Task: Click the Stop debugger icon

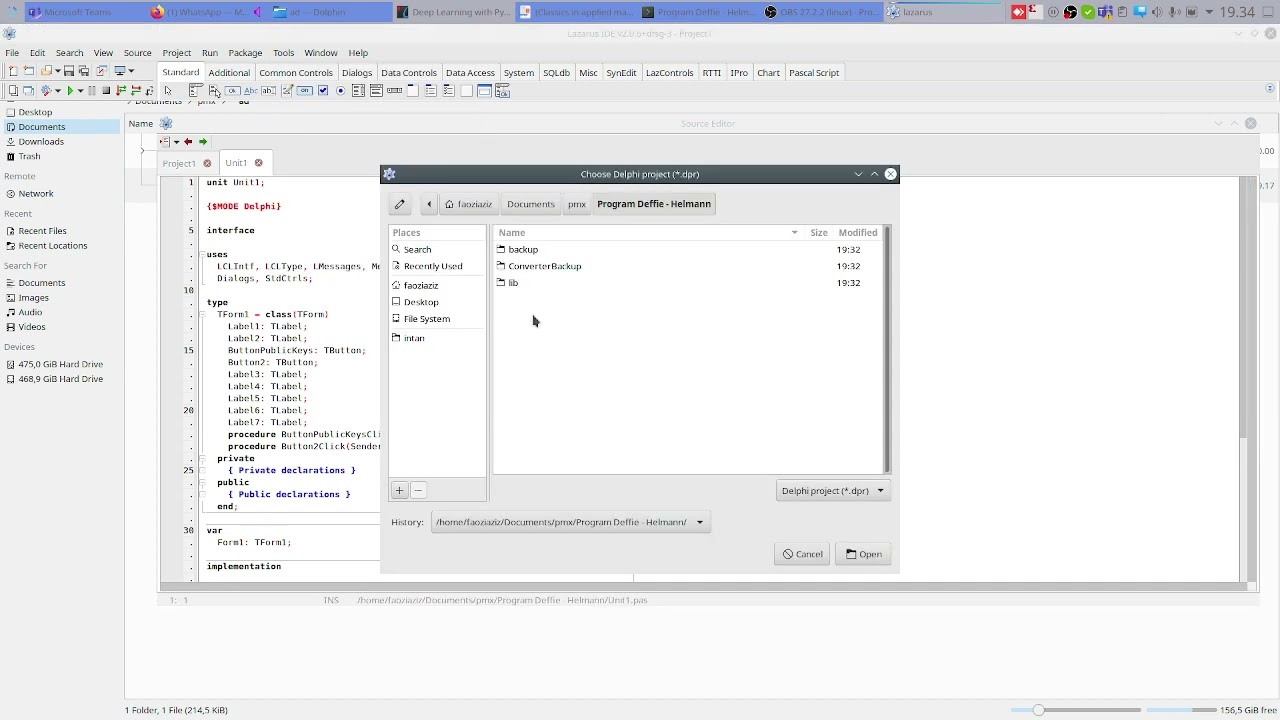Action: pyautogui.click(x=106, y=90)
